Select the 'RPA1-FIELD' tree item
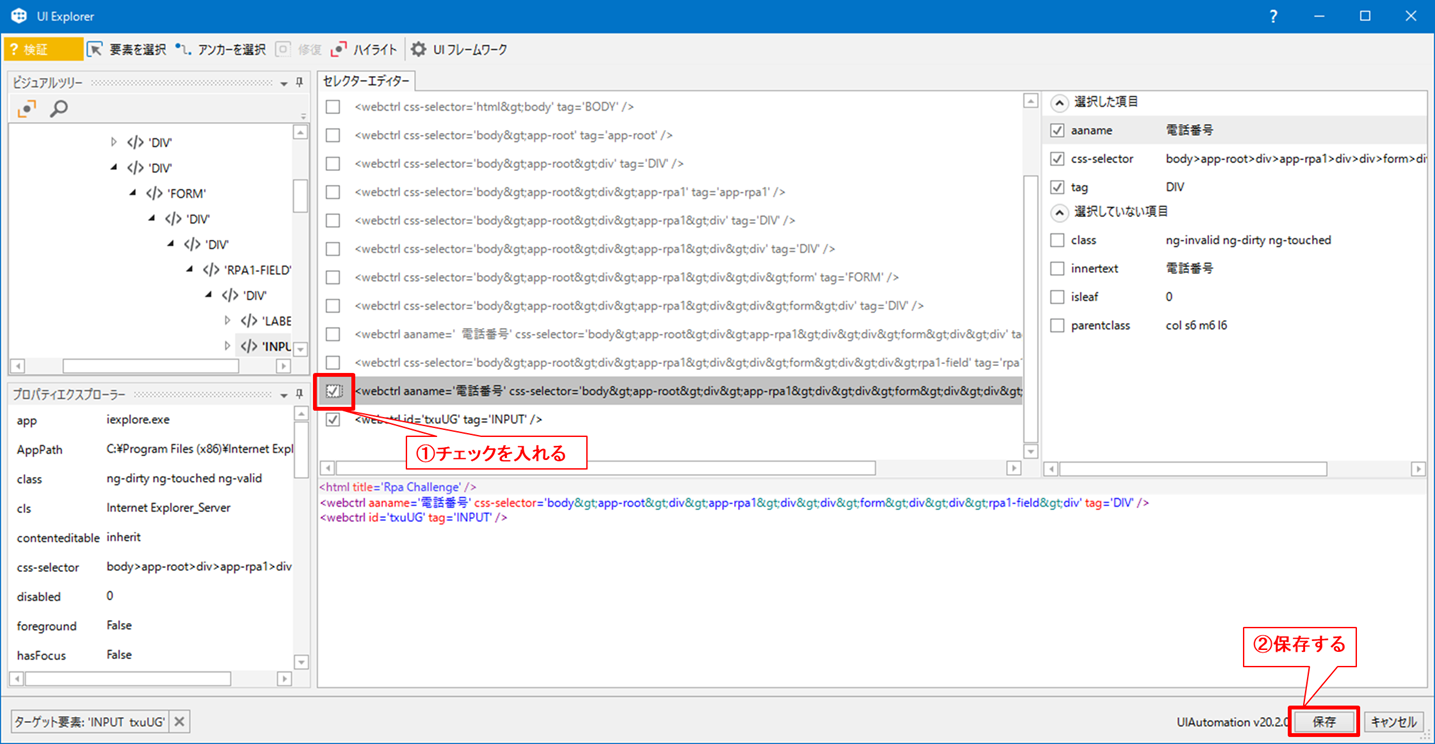This screenshot has height=744, width=1435. pyautogui.click(x=247, y=270)
